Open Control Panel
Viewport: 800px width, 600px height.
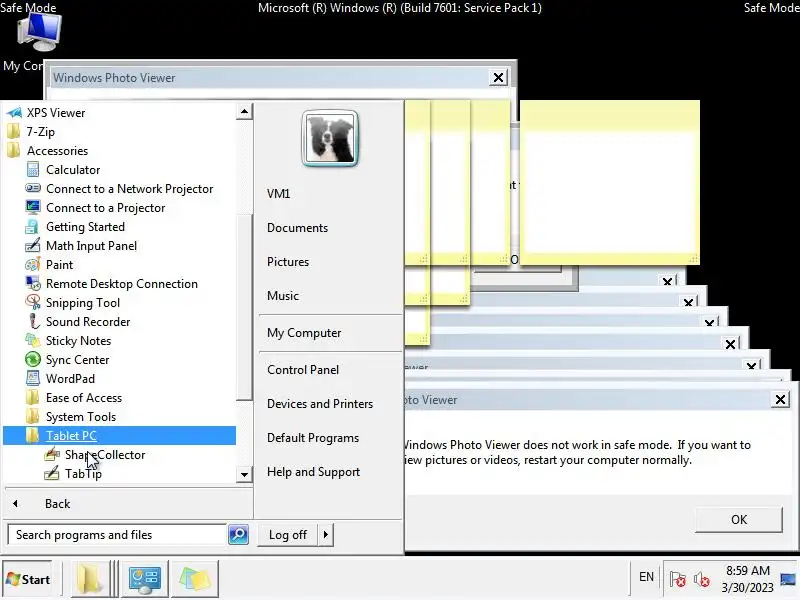303,370
